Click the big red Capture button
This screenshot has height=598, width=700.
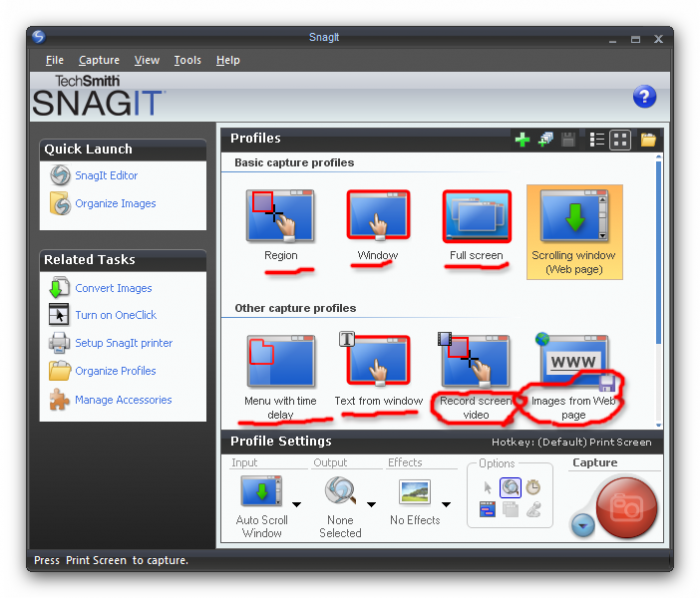pos(626,507)
